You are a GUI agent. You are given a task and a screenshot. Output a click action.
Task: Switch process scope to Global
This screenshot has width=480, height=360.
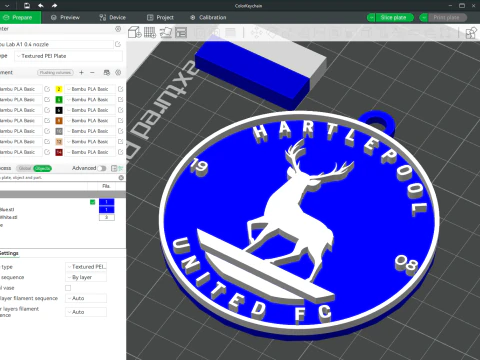[25, 168]
